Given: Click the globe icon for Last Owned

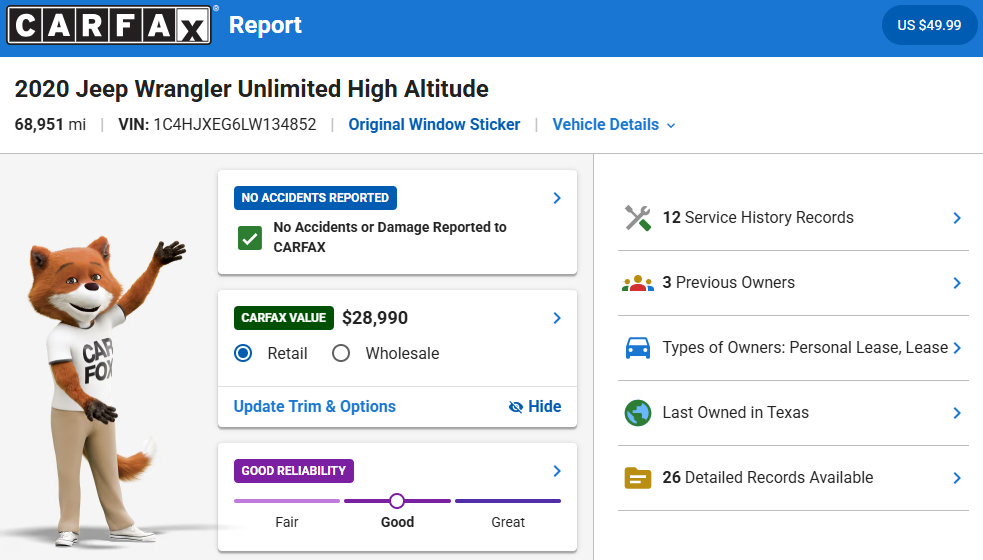Looking at the screenshot, I should 638,413.
